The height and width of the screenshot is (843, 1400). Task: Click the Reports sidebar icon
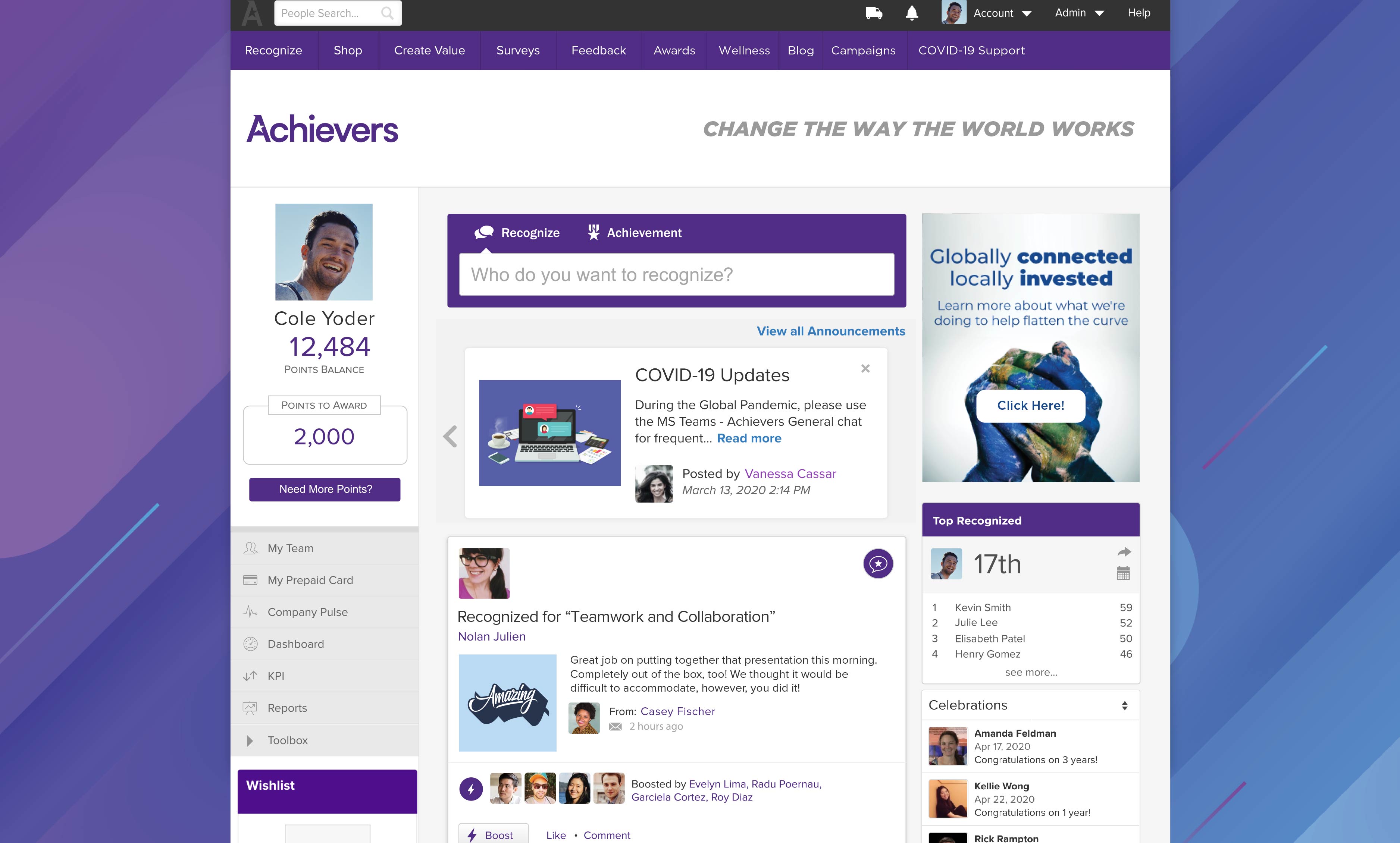252,708
